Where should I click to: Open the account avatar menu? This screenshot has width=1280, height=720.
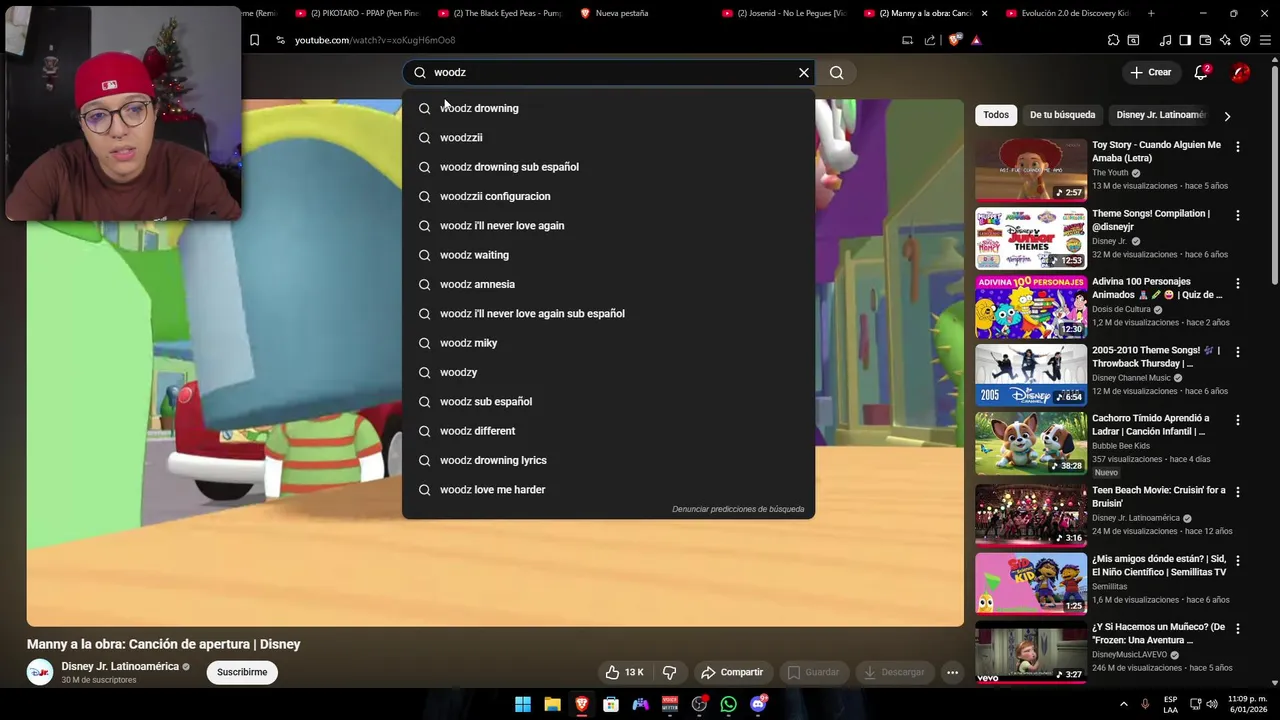point(1240,72)
